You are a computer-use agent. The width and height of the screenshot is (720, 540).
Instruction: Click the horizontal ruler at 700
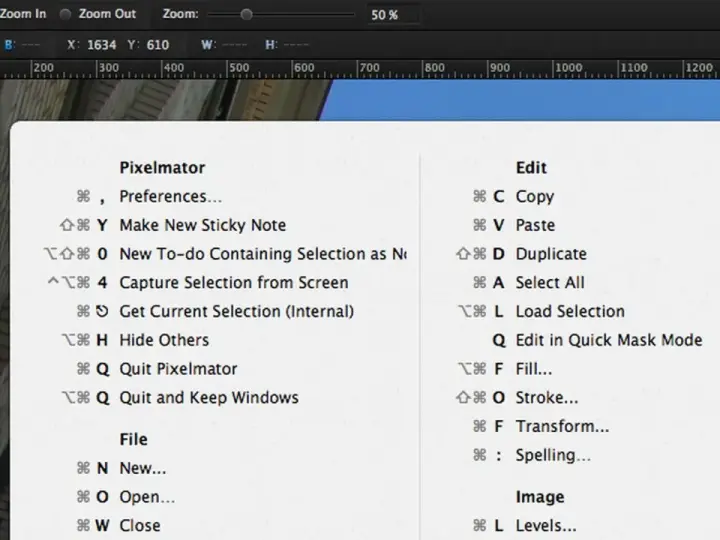(x=369, y=68)
